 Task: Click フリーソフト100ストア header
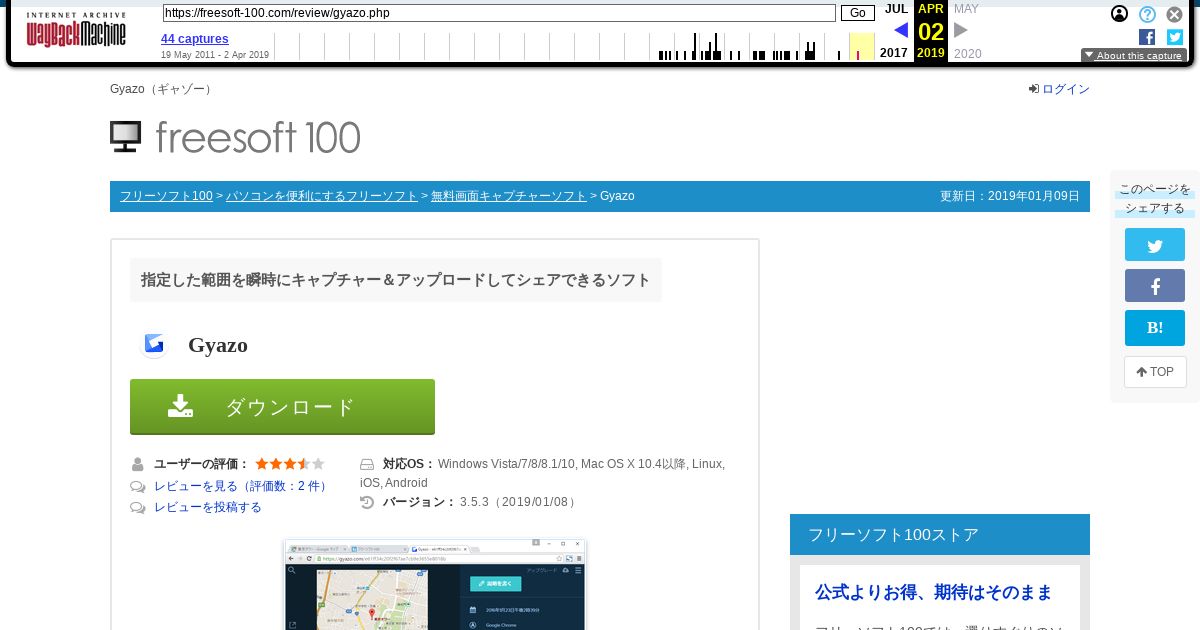click(940, 535)
